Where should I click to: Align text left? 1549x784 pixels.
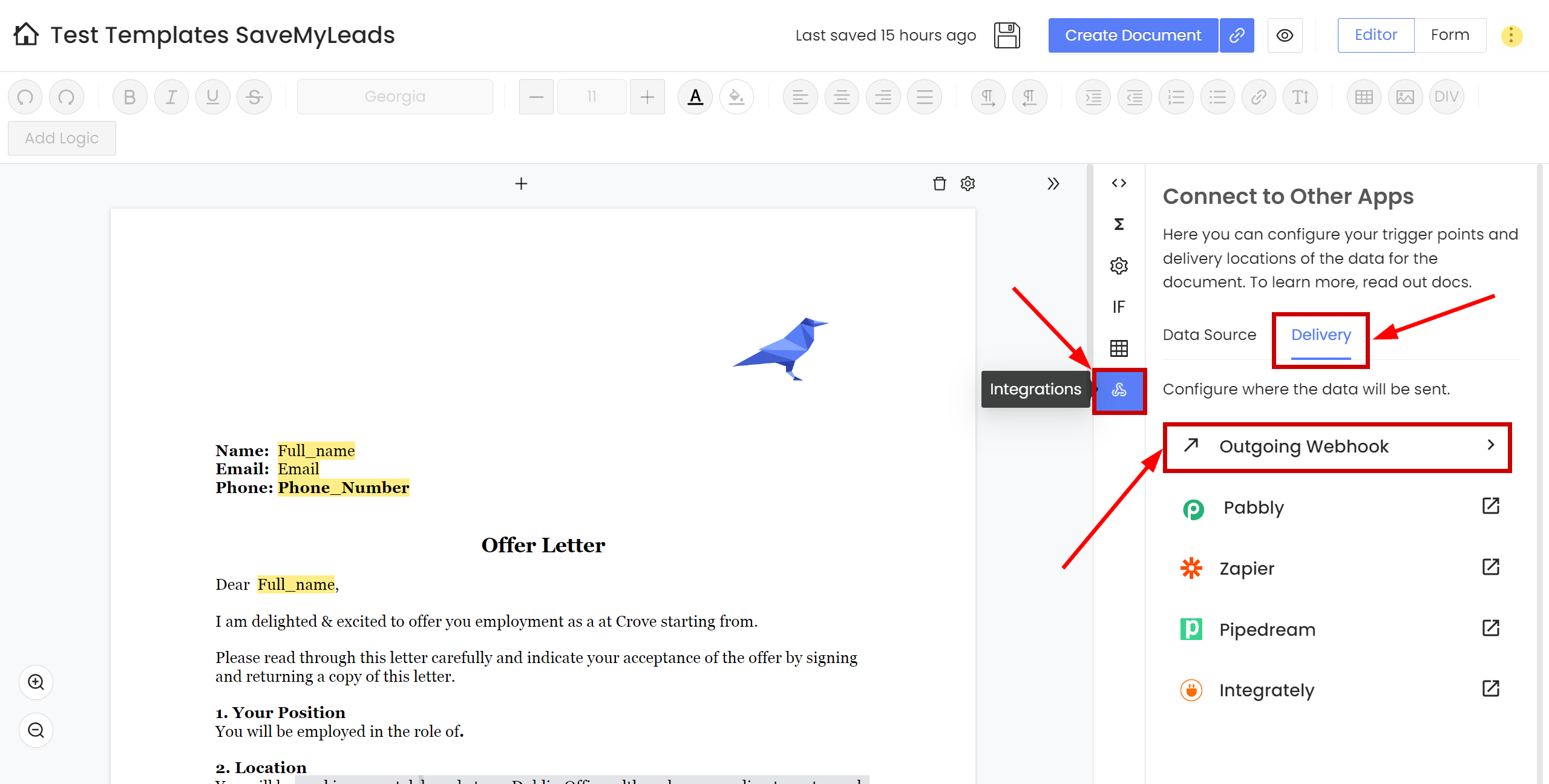pos(801,97)
